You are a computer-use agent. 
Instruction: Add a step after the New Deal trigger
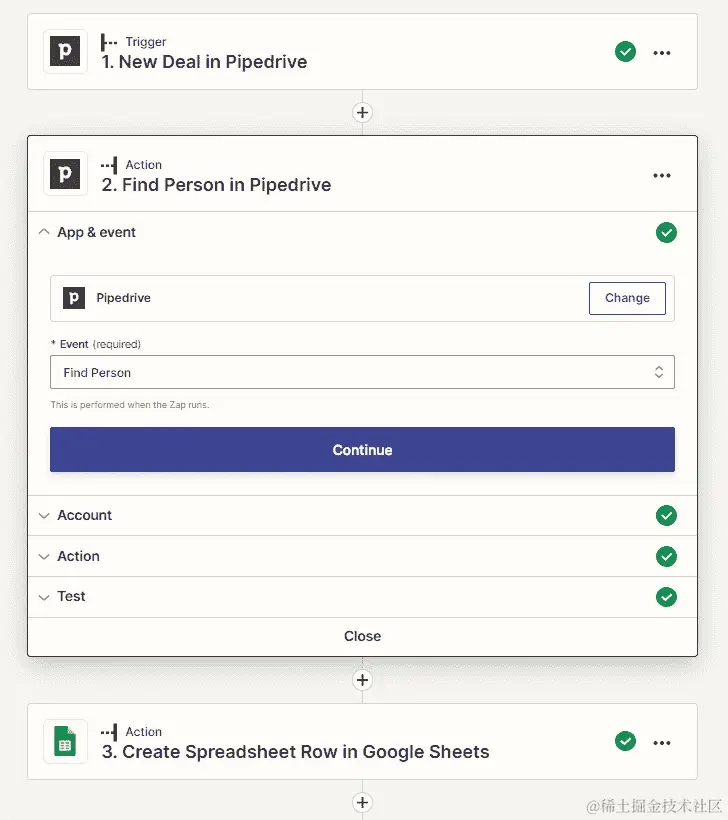pos(362,112)
